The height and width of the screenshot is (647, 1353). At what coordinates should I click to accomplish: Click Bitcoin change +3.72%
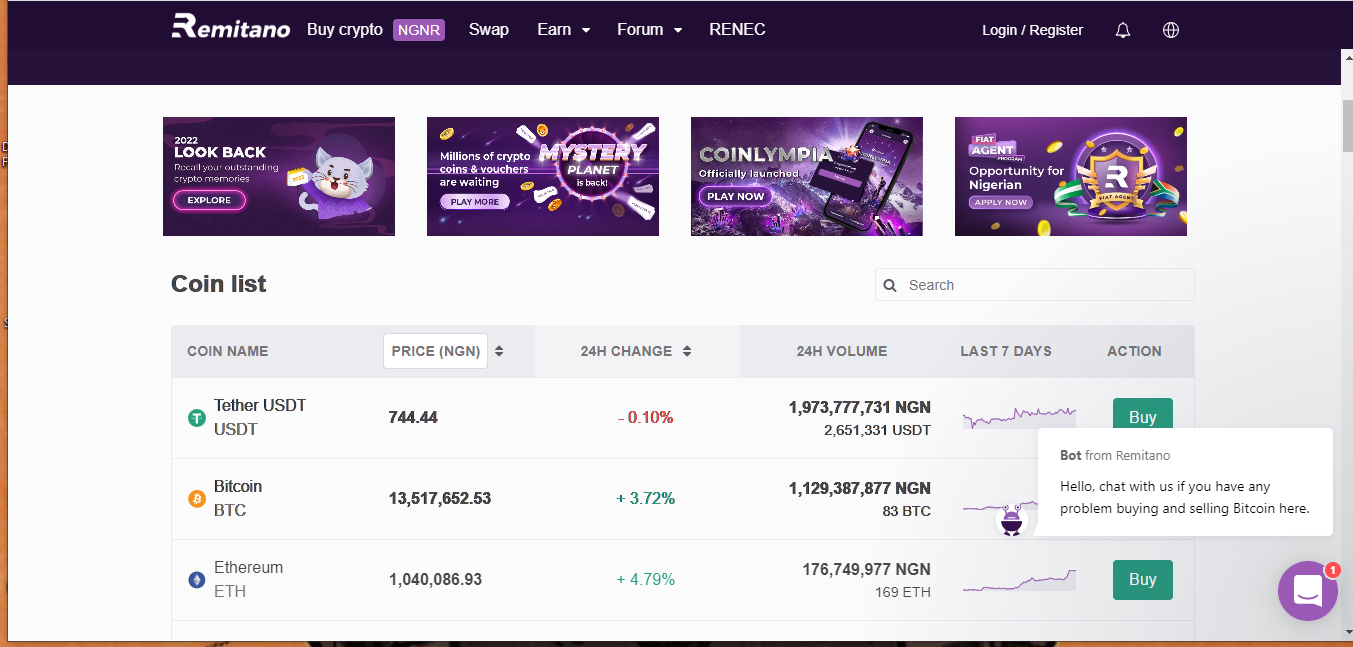pyautogui.click(x=645, y=499)
